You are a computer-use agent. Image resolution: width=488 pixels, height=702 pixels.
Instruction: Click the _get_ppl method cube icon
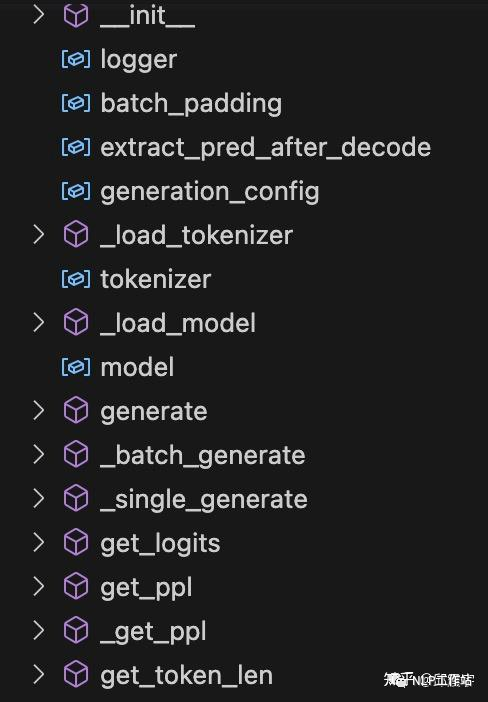(x=76, y=630)
